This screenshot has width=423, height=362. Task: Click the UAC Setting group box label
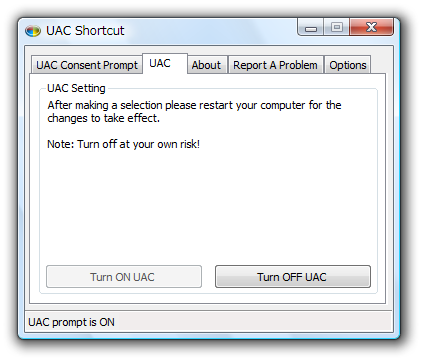(76, 88)
